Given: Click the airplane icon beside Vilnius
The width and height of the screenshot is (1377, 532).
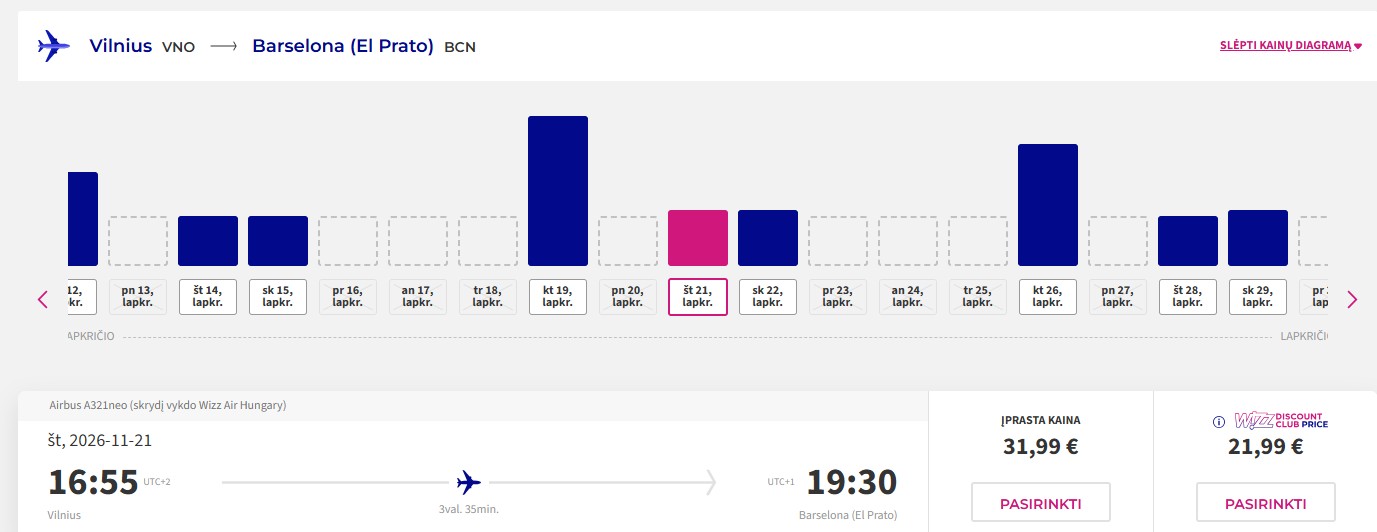Looking at the screenshot, I should click(54, 46).
